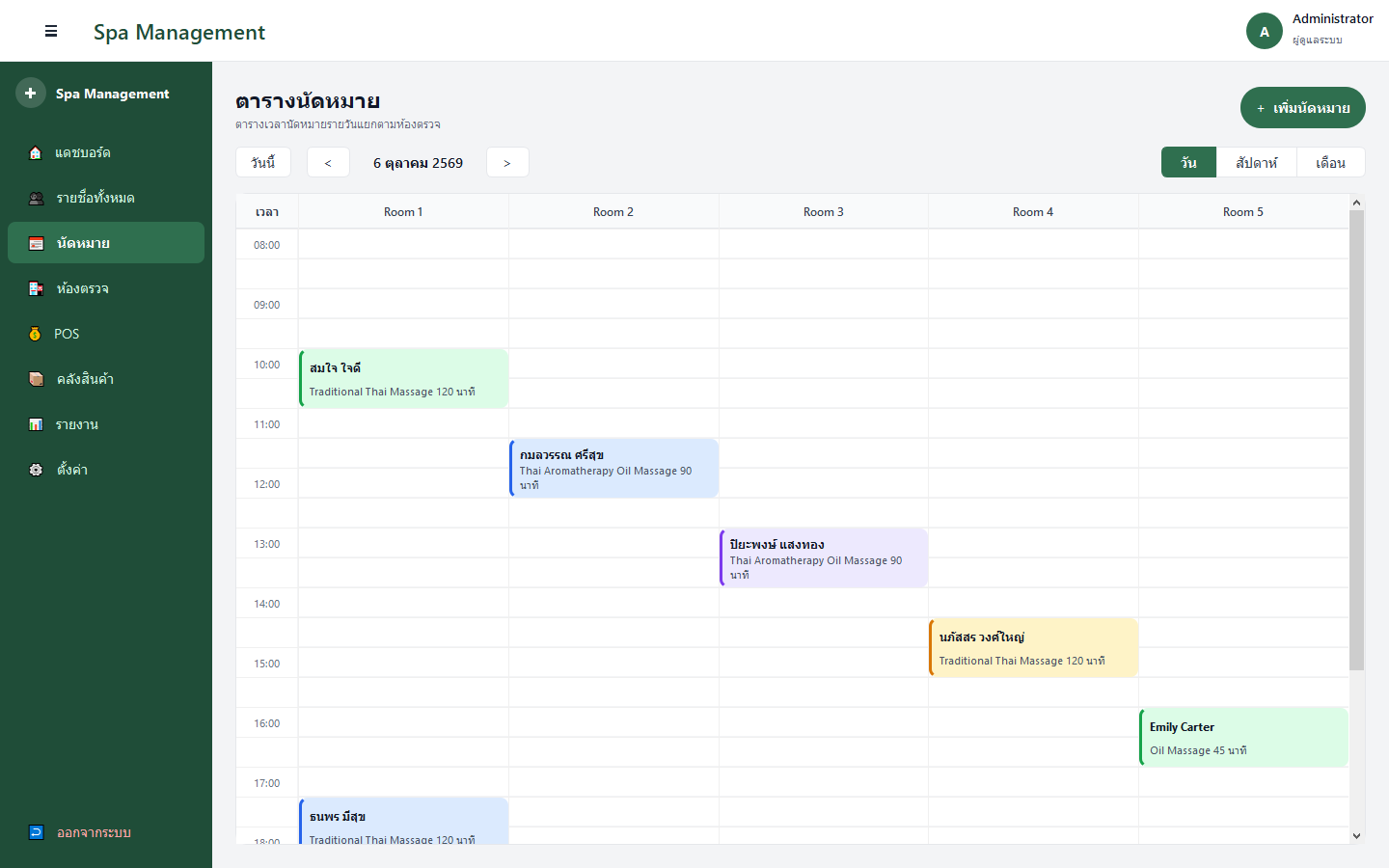Click the plus logo in sidebar header
The image size is (1389, 868).
coord(31,93)
